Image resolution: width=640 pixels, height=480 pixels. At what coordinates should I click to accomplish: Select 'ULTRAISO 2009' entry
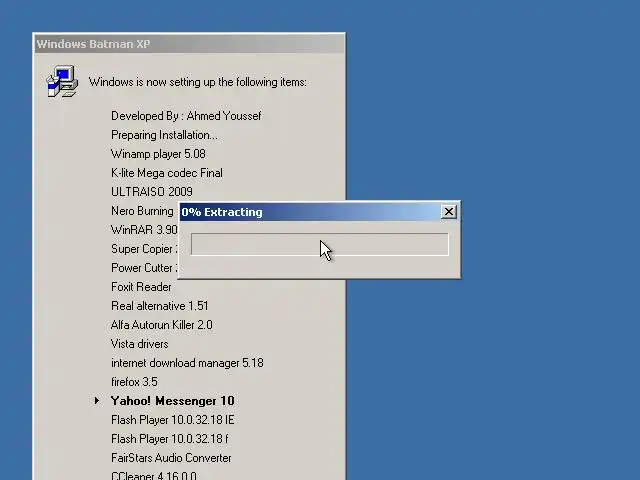pyautogui.click(x=152, y=192)
